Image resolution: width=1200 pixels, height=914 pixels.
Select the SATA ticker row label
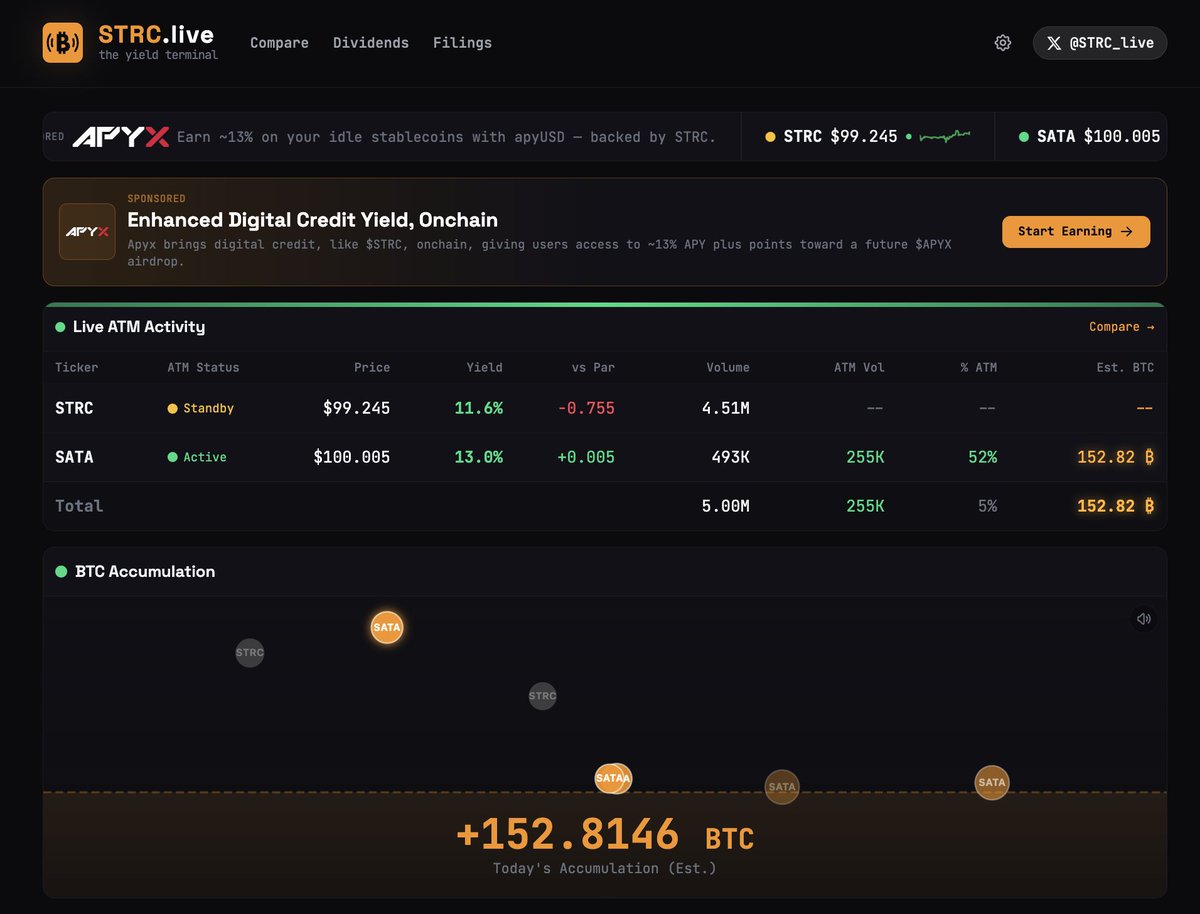point(74,457)
